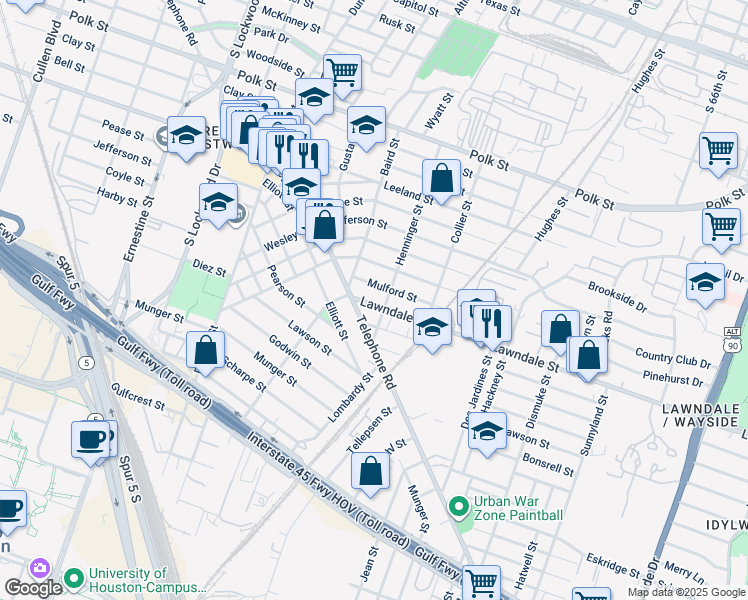The height and width of the screenshot is (600, 748).
Task: Click the Google logo
Action: point(33,589)
